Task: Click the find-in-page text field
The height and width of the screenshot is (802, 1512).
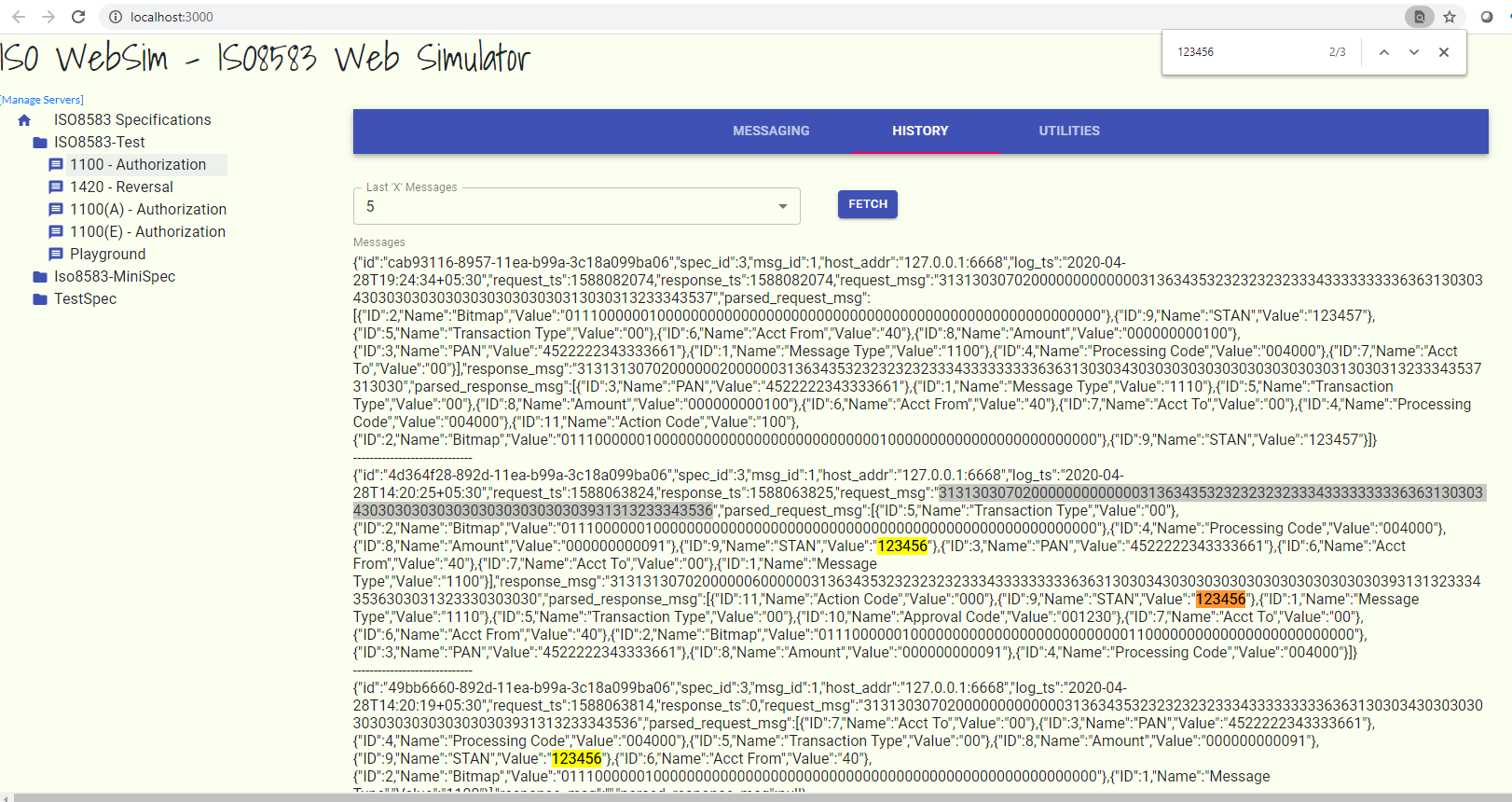Action: pyautogui.click(x=1244, y=52)
